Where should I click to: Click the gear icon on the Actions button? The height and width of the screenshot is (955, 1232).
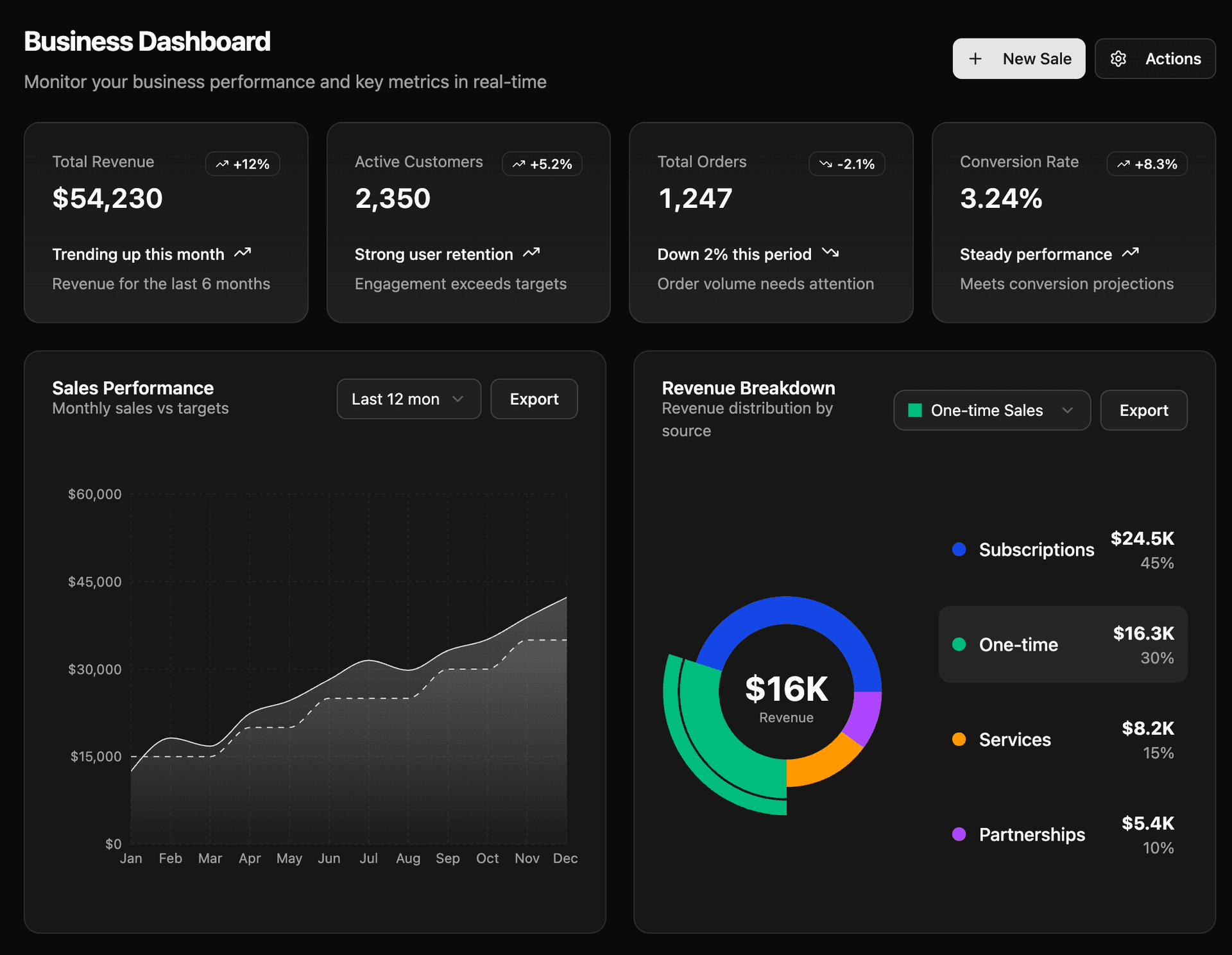[1118, 58]
